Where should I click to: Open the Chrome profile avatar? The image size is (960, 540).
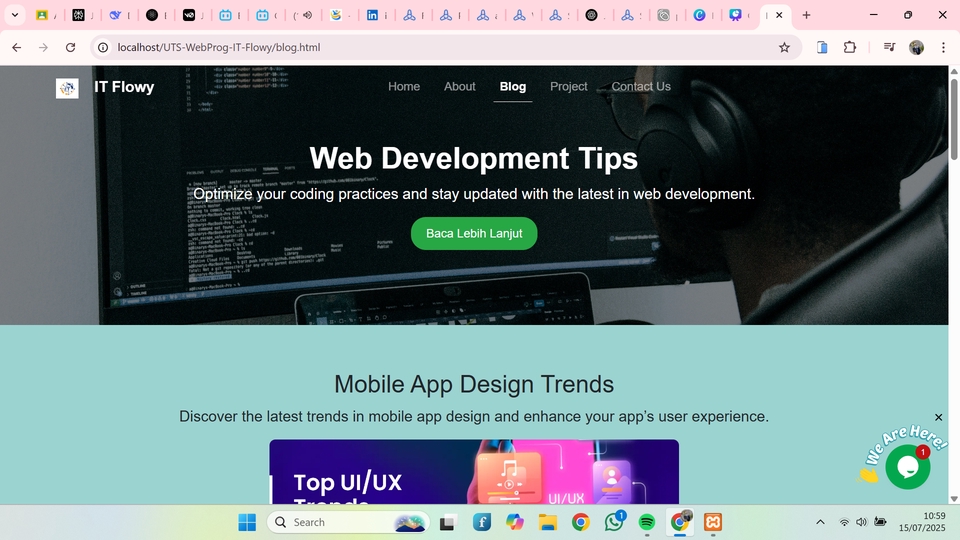(x=917, y=47)
